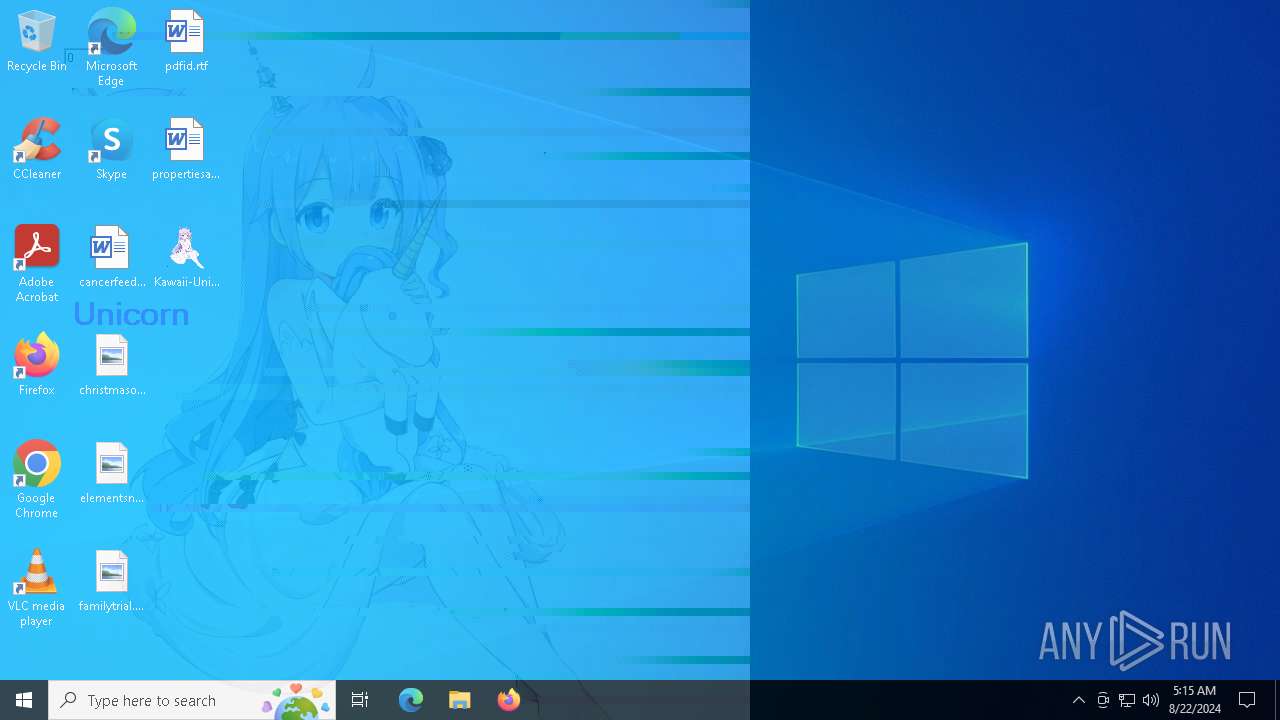Screen dimensions: 1280x720
Task: Select the familytrial... image file icon
Action: 111,581
